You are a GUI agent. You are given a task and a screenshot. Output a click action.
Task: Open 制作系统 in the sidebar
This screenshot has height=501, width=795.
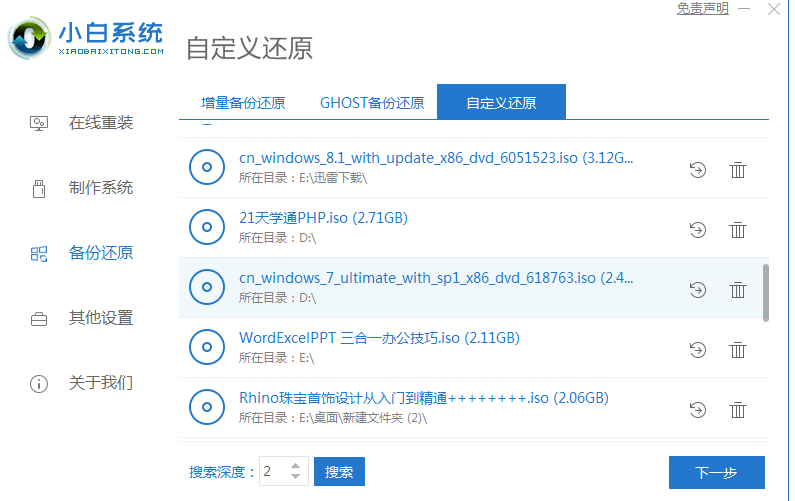(x=100, y=188)
